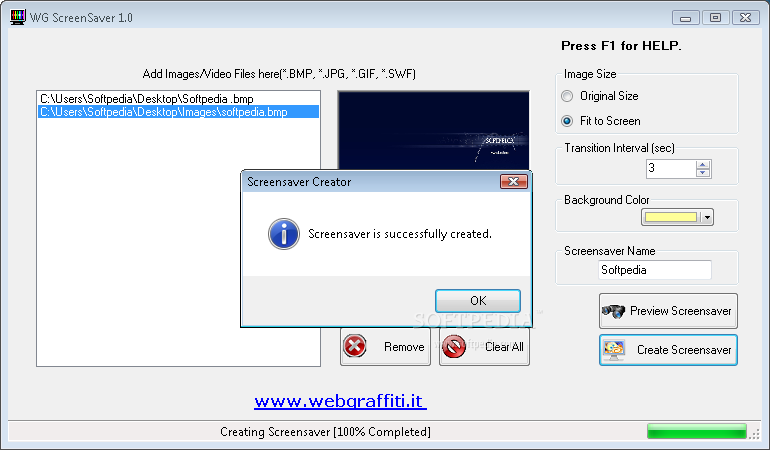This screenshot has height=450, width=770.
Task: Click the resize grip in status bar corner
Action: click(754, 433)
